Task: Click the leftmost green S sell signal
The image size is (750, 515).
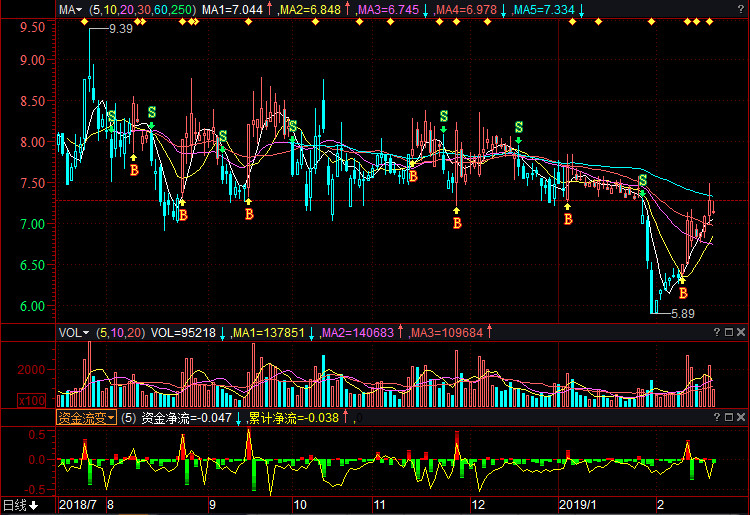Action: [x=151, y=112]
